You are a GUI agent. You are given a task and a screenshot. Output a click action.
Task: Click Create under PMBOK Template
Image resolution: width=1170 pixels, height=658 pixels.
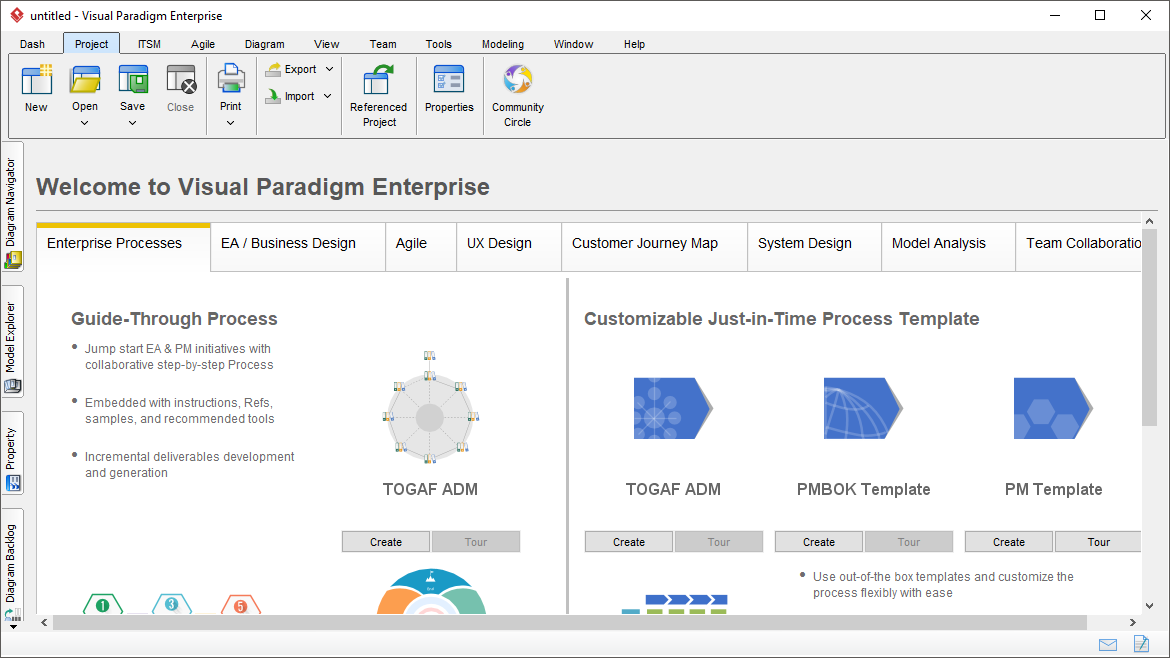pyautogui.click(x=819, y=542)
